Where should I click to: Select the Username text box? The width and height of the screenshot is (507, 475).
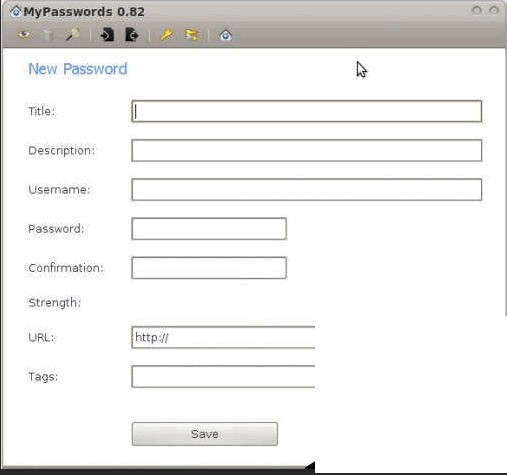[306, 190]
